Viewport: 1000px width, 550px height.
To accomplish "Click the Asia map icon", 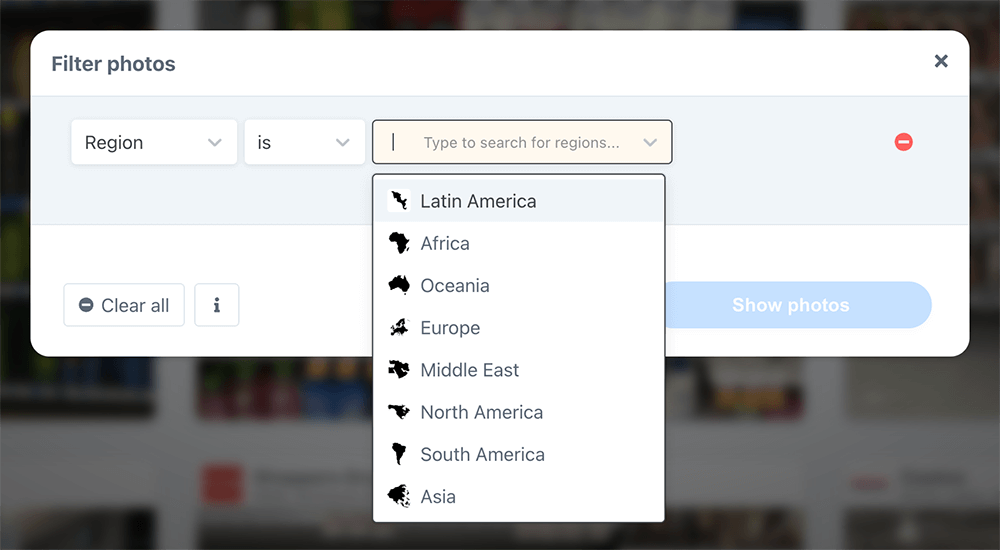I will point(399,496).
